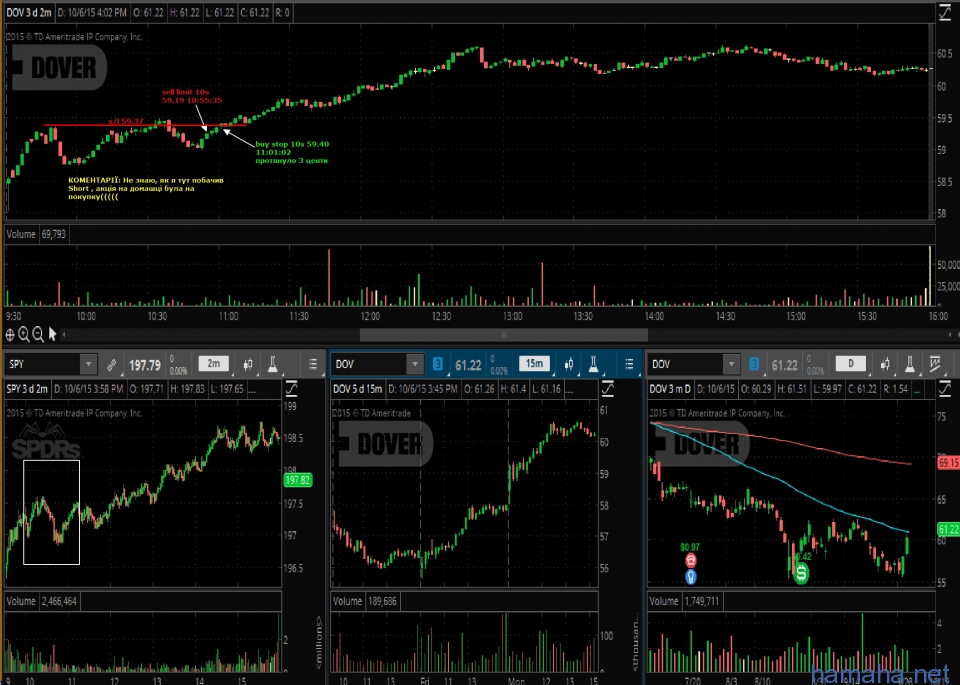
Task: Click the link icon beside the SPY symbol
Action: coord(111,365)
